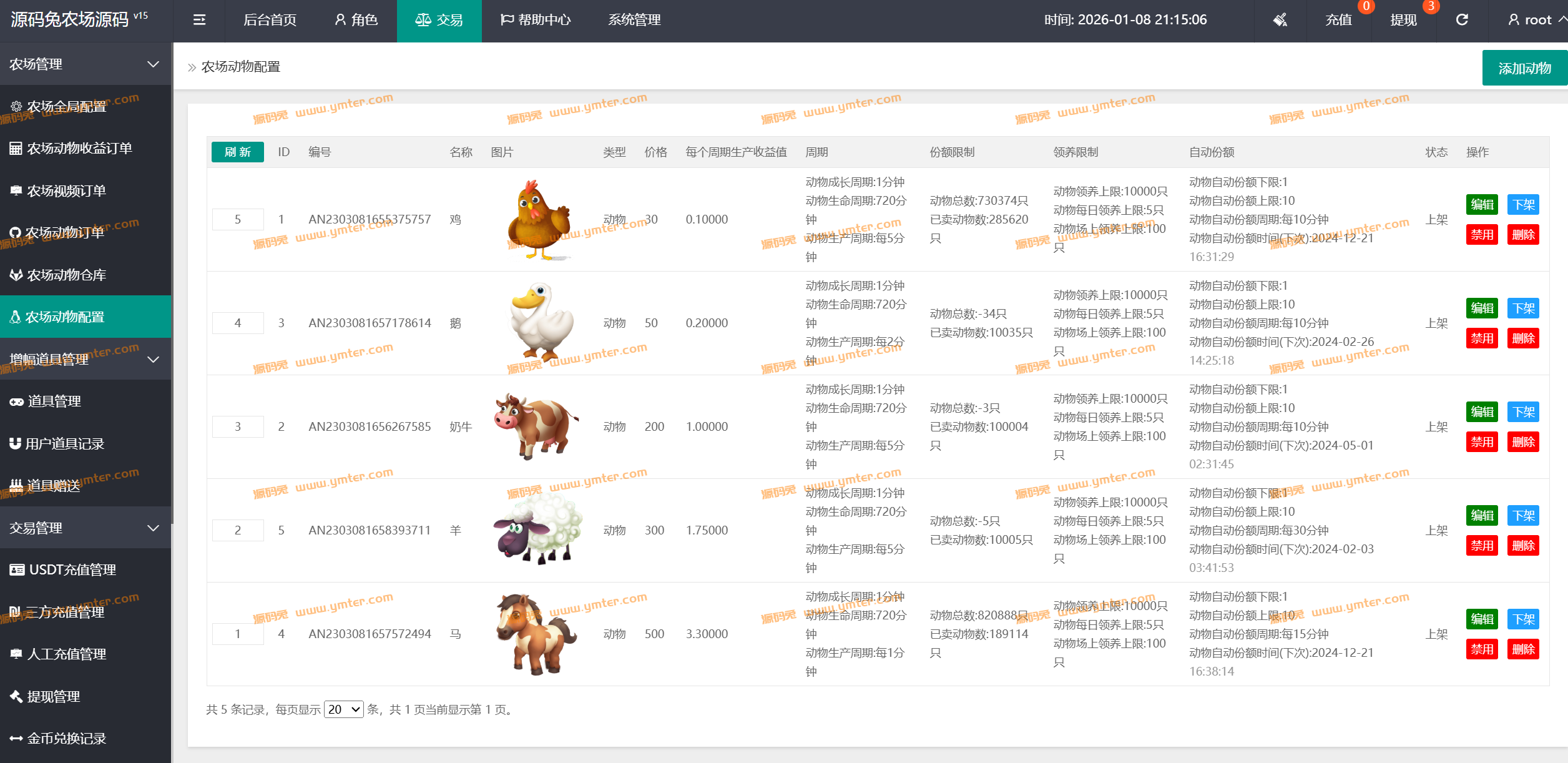1568x763 pixels.
Task: Switch to the 帮助中心 top tab
Action: (x=536, y=20)
